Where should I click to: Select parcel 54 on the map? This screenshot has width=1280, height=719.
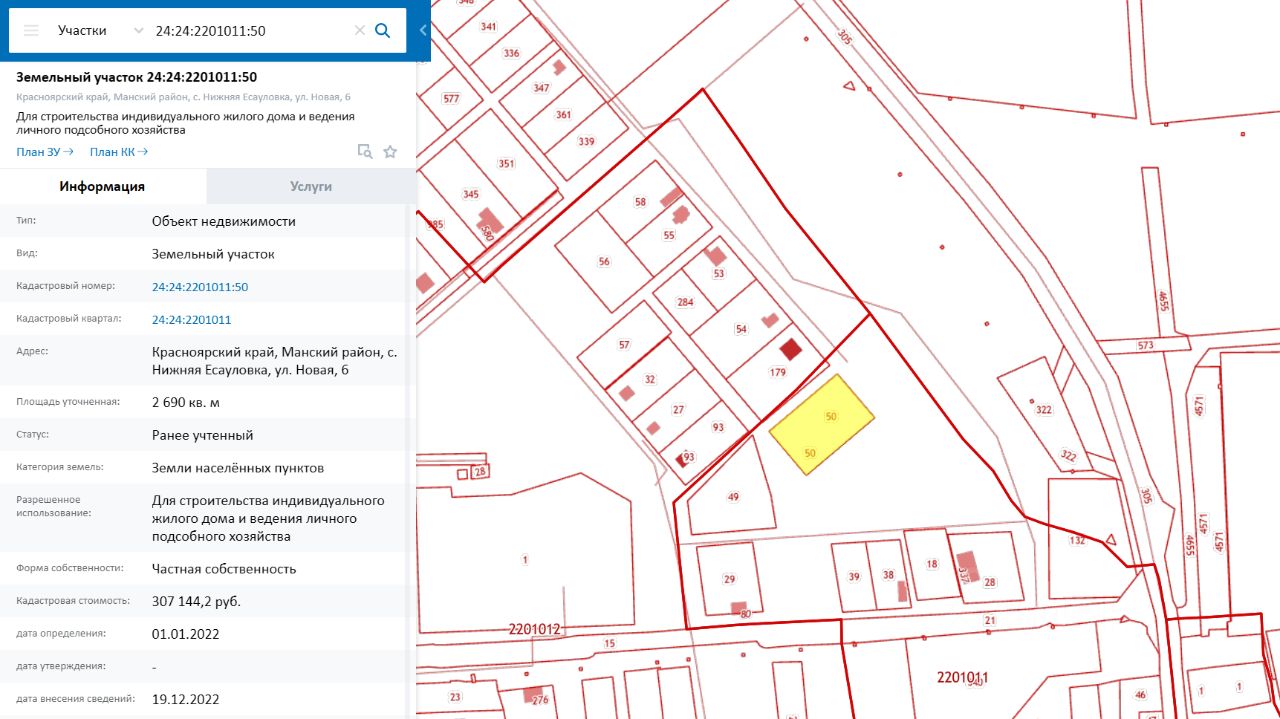pos(741,329)
